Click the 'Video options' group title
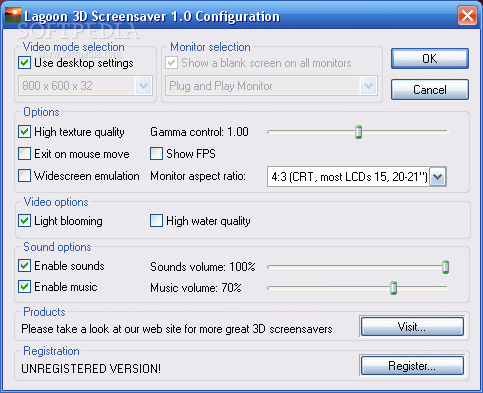 [x=56, y=202]
